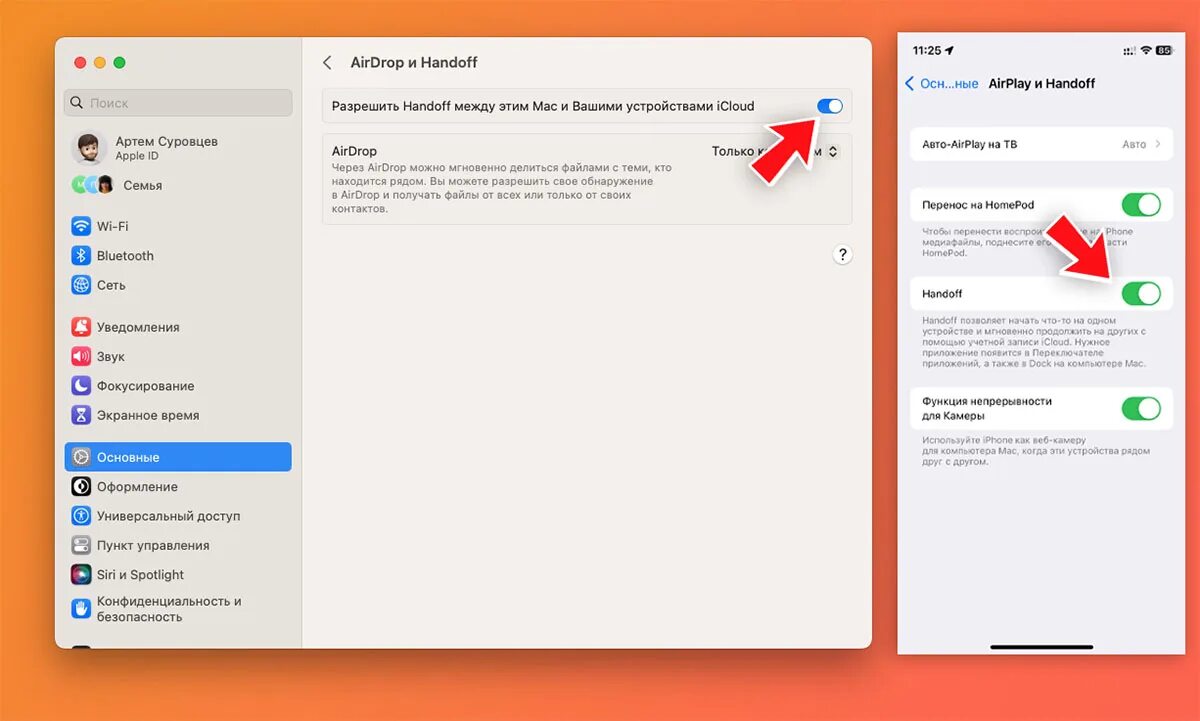Select Основные in the sidebar
This screenshot has width=1200, height=721.
point(178,457)
